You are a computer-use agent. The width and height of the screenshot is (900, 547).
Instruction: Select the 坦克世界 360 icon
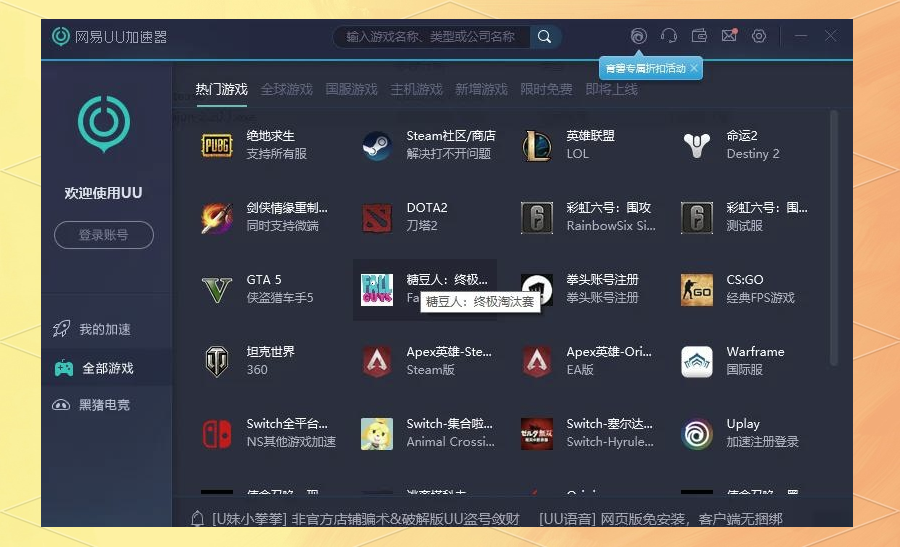click(x=217, y=362)
